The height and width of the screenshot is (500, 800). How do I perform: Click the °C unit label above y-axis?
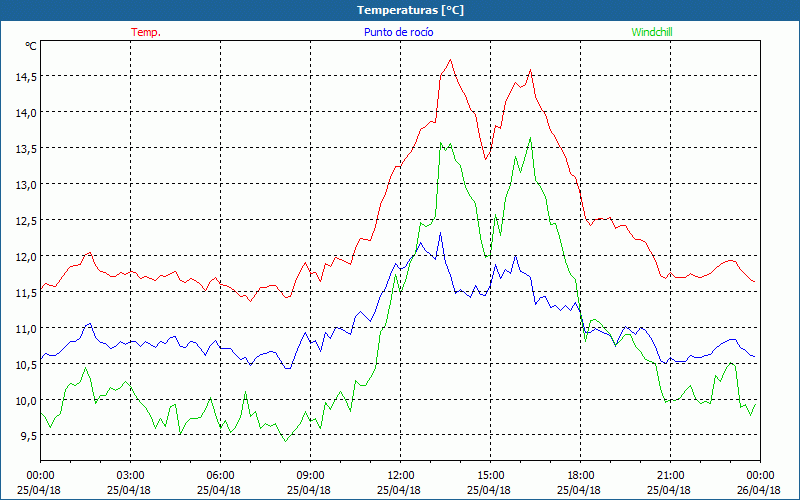point(31,46)
